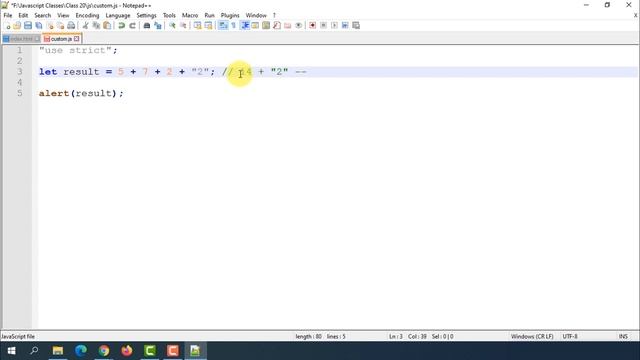Open the Tools menu
640x360 pixels.
[x=169, y=15]
